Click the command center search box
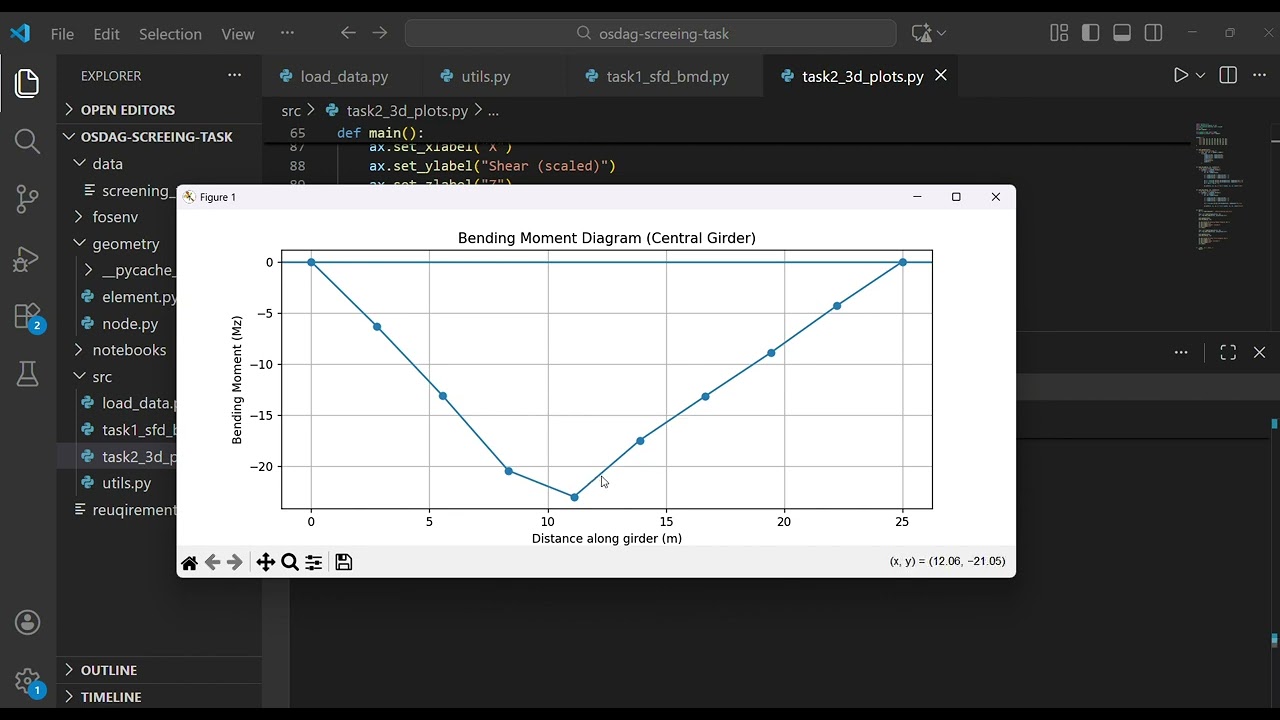 click(x=650, y=33)
